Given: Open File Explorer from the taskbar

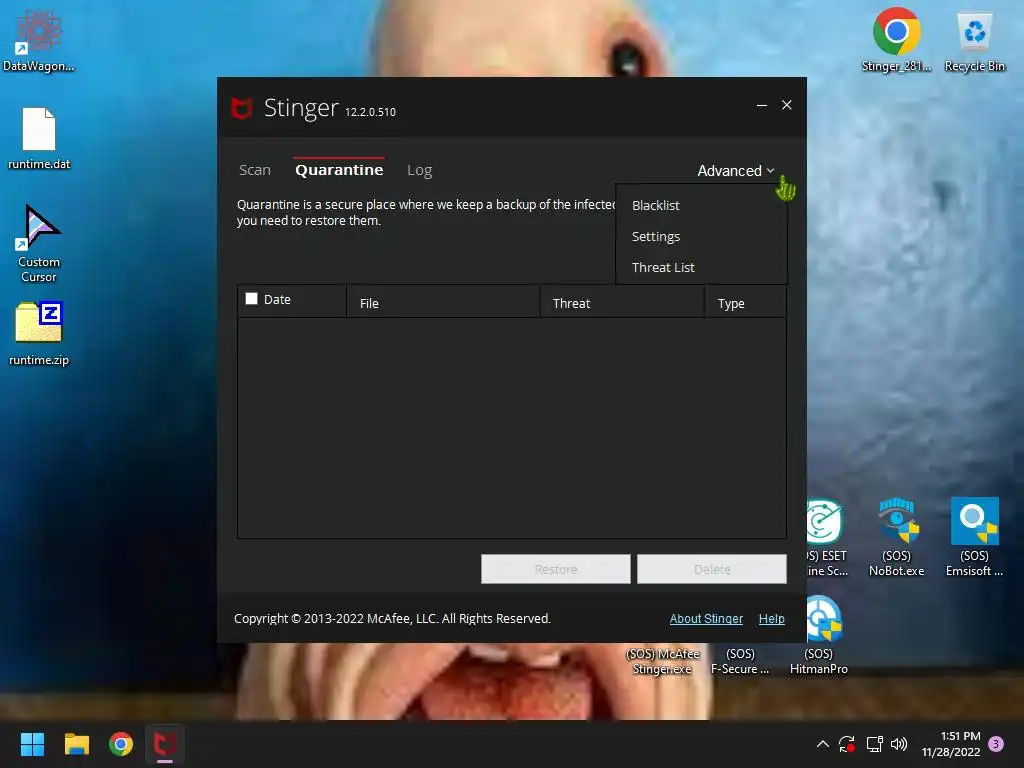Looking at the screenshot, I should tap(76, 744).
